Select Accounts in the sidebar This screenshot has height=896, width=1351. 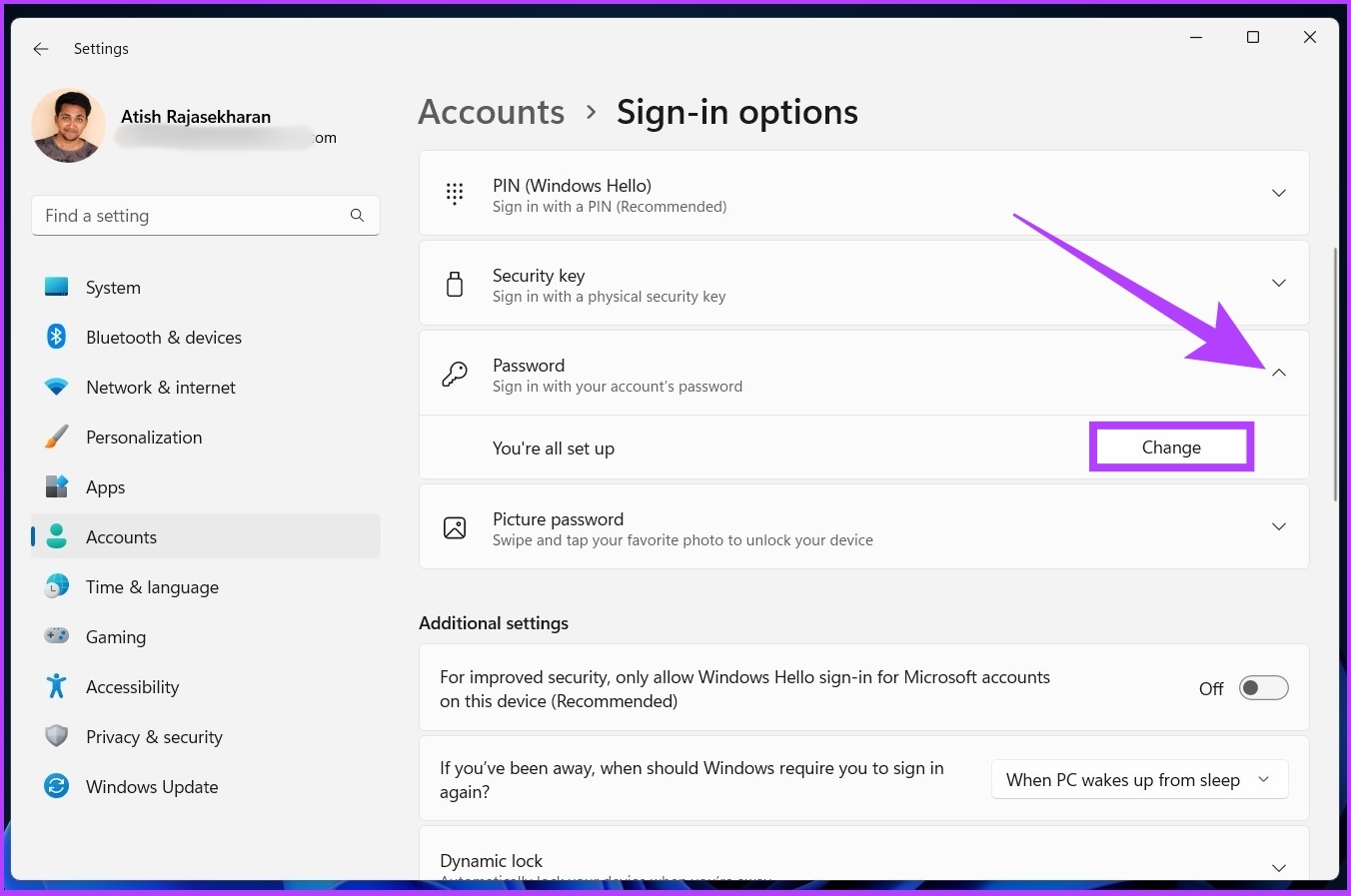click(x=121, y=536)
